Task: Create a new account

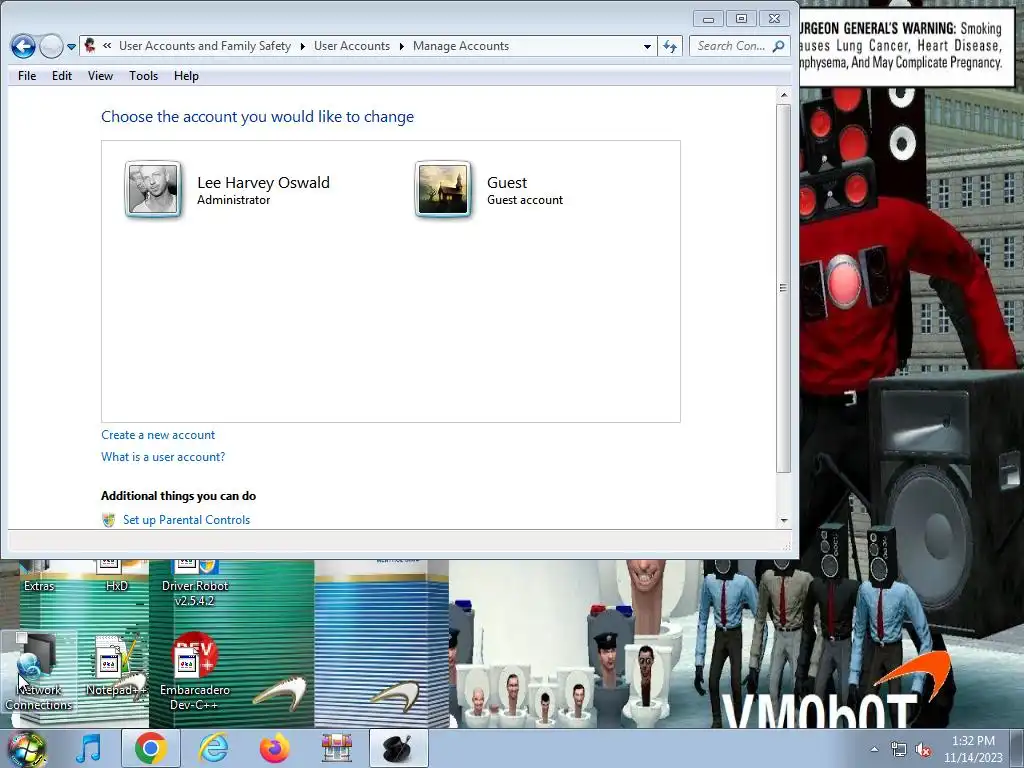Action: [158, 435]
